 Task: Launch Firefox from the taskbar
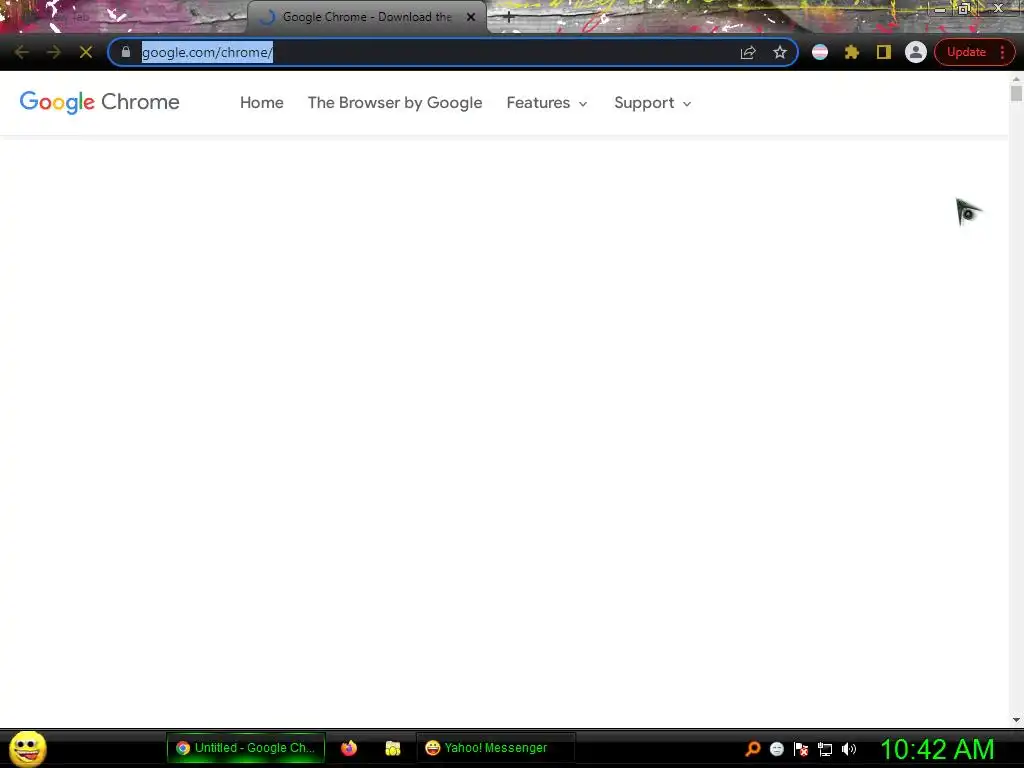(x=349, y=748)
